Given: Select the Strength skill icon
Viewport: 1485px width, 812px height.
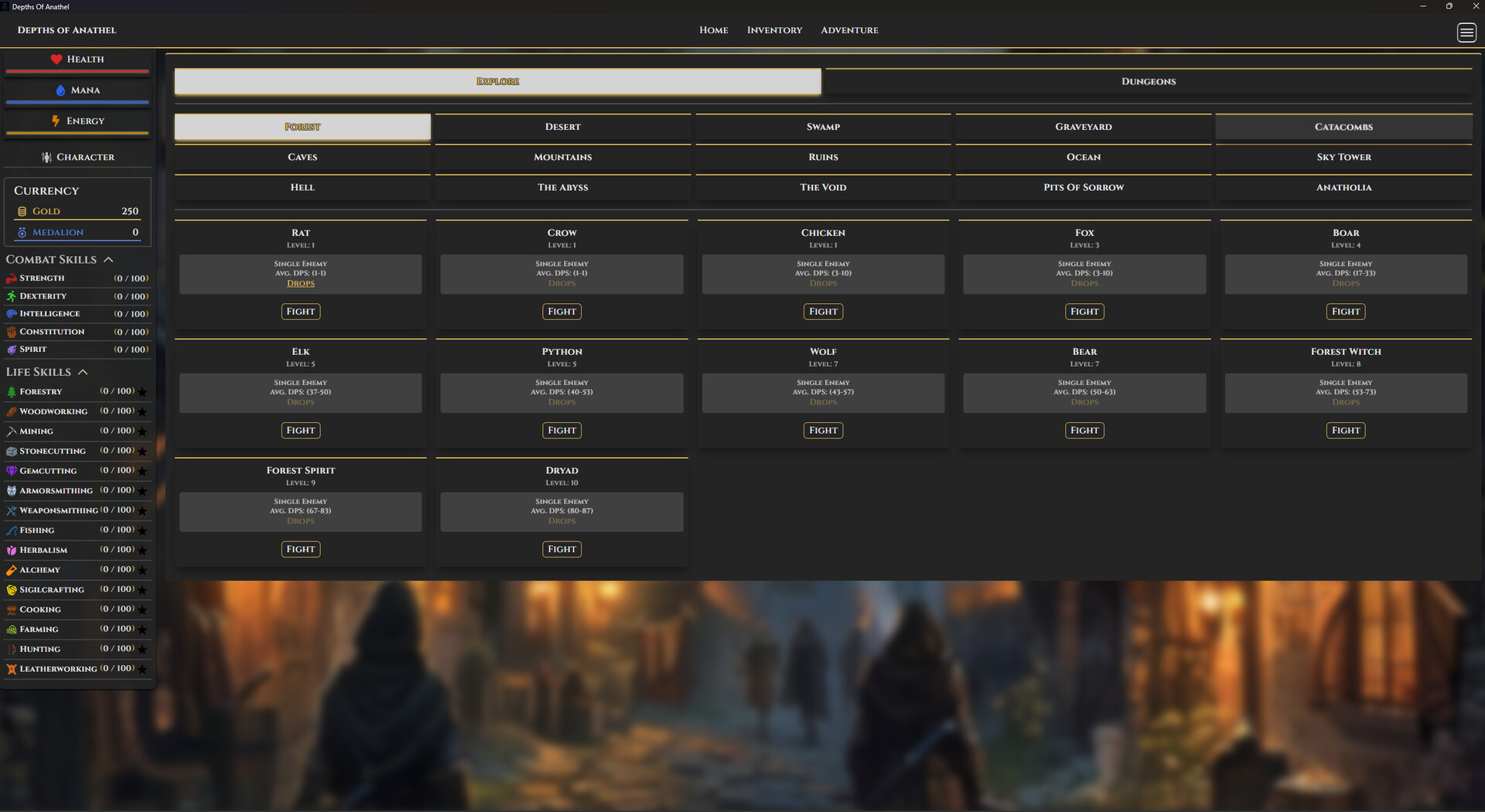Looking at the screenshot, I should pos(12,278).
